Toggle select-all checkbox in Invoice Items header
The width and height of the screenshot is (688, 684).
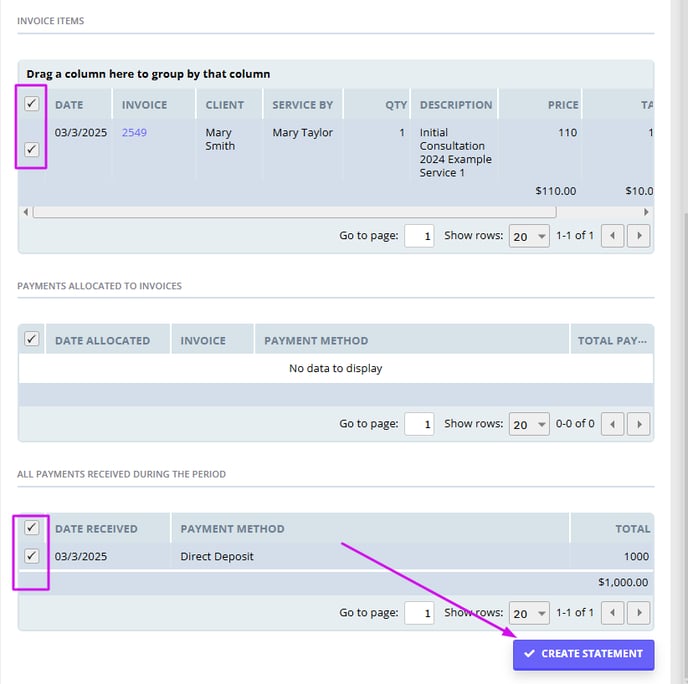click(32, 104)
